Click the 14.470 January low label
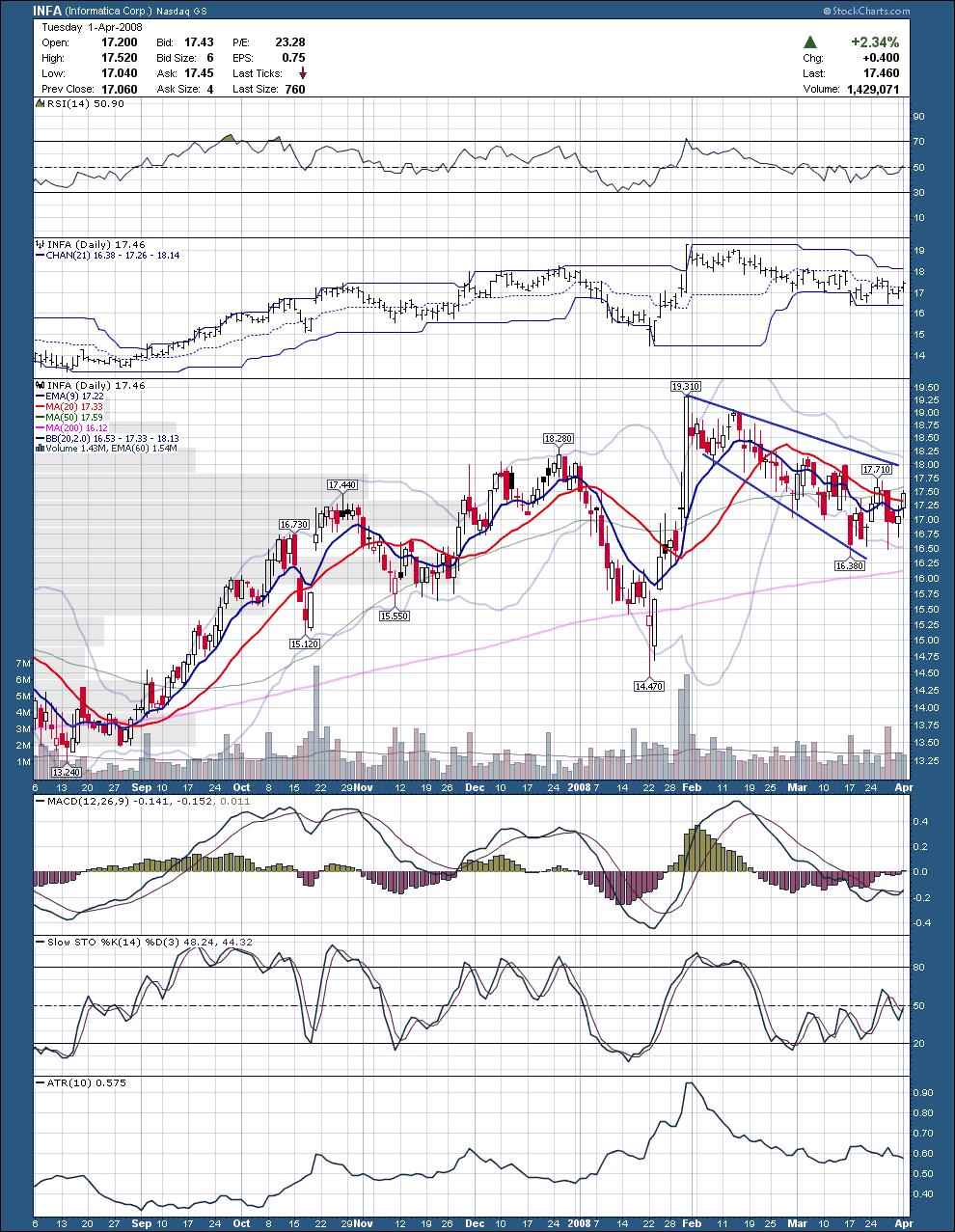Viewport: 955px width, 1232px height. click(648, 686)
